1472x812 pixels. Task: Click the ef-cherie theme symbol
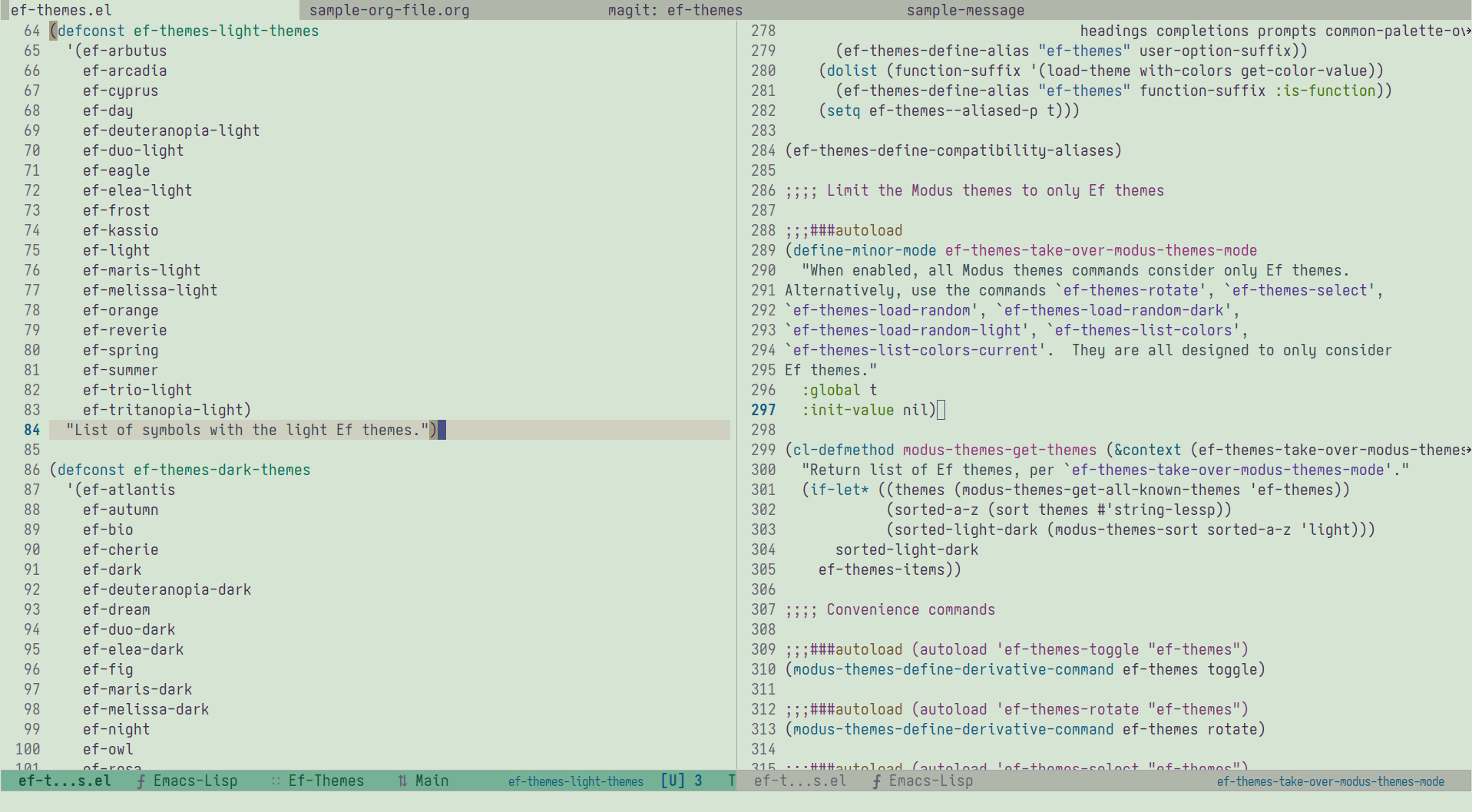coord(121,550)
